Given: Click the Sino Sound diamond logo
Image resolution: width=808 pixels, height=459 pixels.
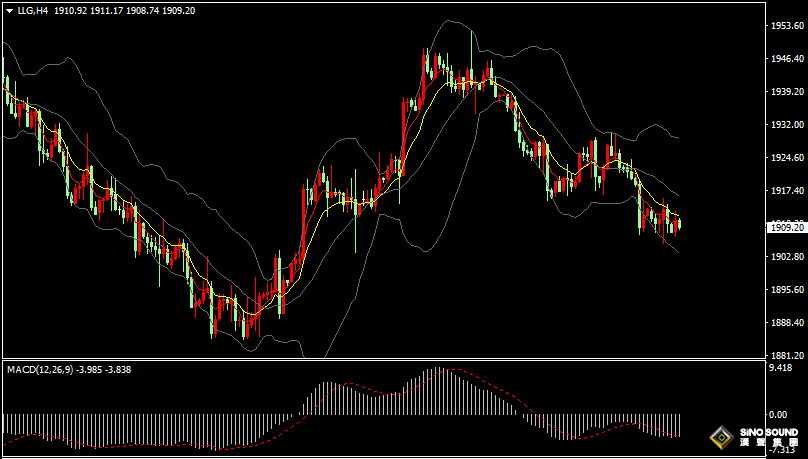Looking at the screenshot, I should pyautogui.click(x=720, y=437).
